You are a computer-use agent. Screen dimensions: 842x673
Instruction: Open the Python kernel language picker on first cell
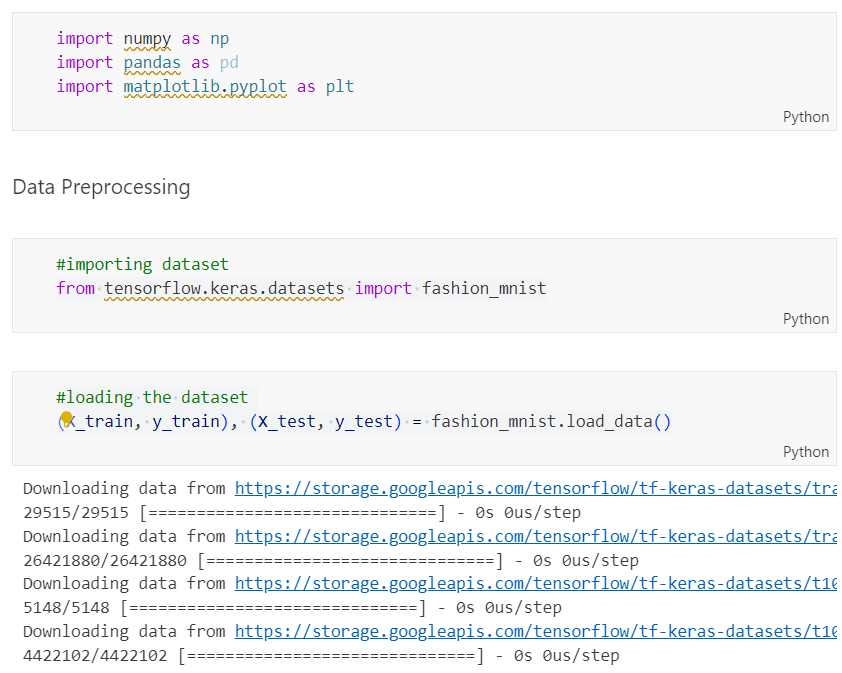[x=805, y=117]
